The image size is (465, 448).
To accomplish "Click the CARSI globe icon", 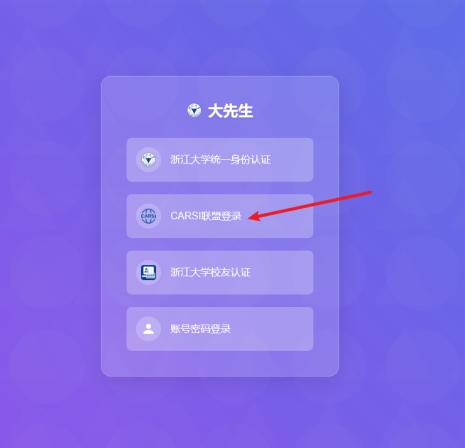I will click(x=148, y=216).
